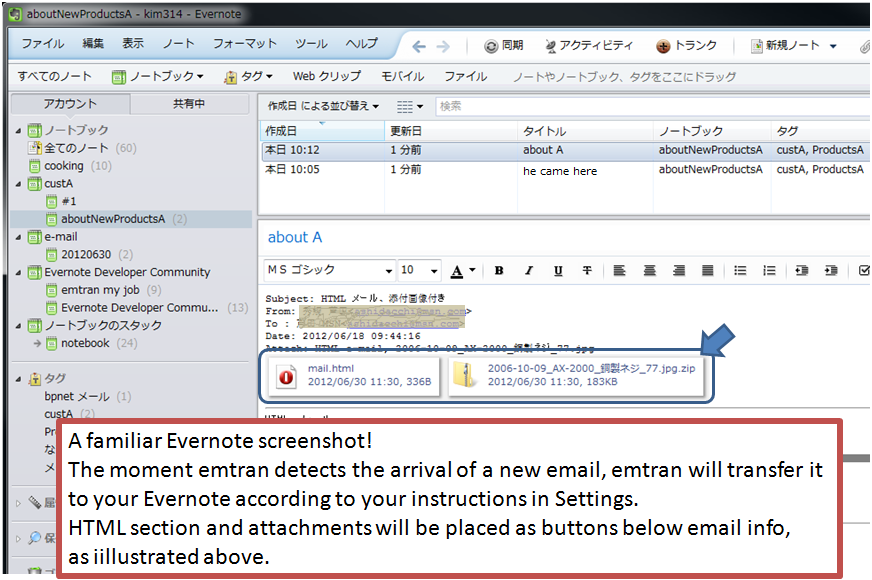Open the 表示 menu
Viewport: 872px width, 580px height.
[133, 44]
